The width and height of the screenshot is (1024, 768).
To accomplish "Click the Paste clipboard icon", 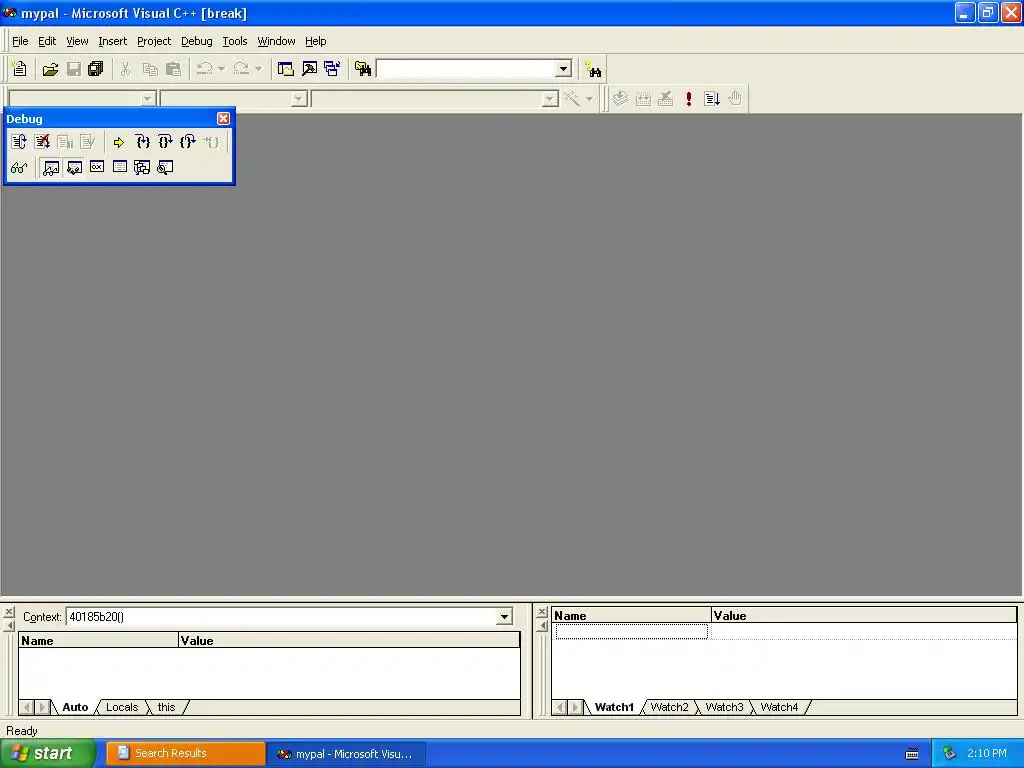I will coord(173,69).
